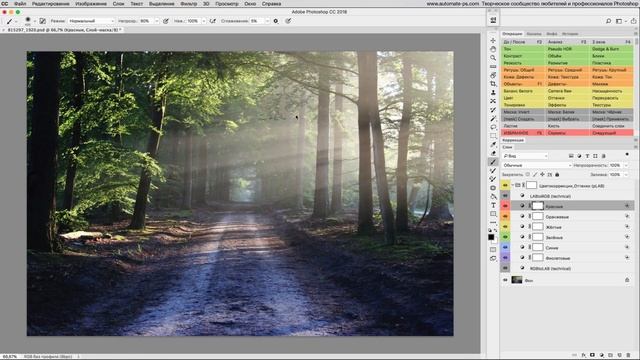Open the workspace switcher icon
This screenshot has width=640, height=360.
[x=620, y=21]
